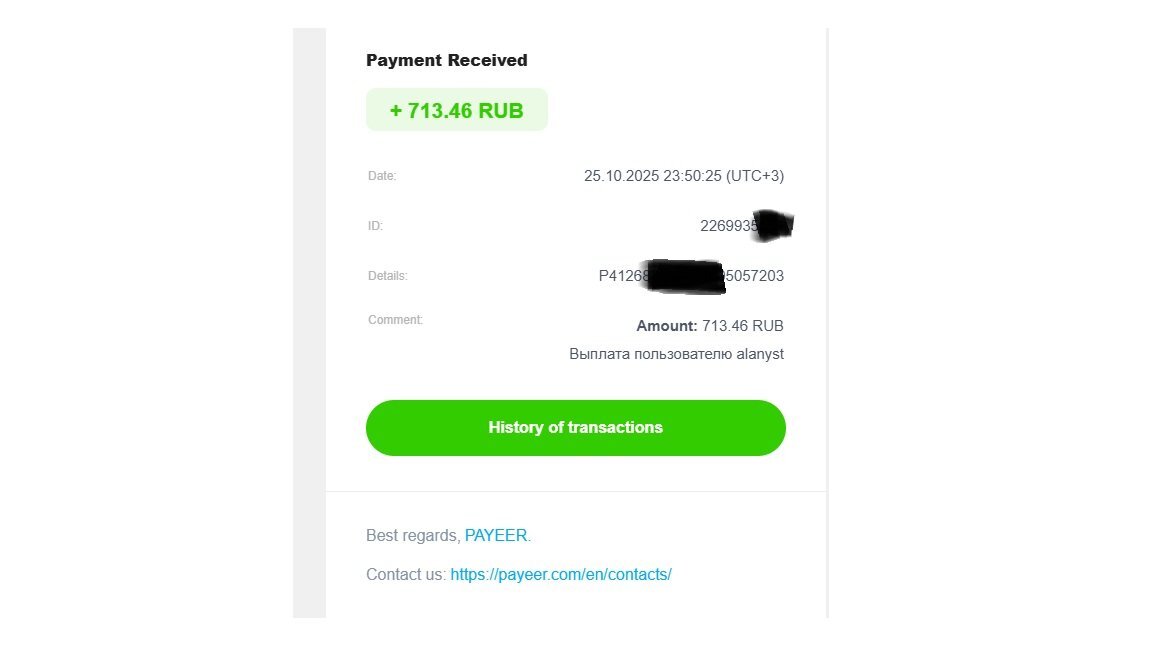
Task: Click the Best regards text
Action: (412, 536)
